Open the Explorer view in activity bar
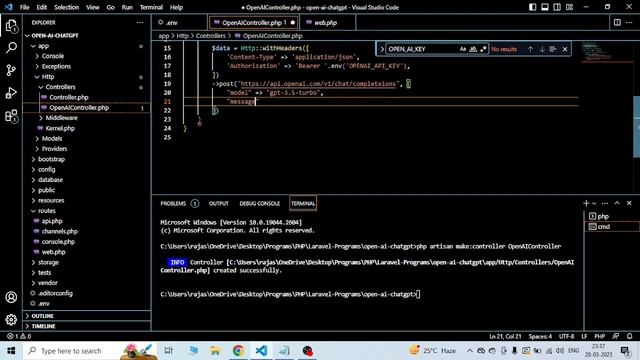Viewport: 640px width, 360px height. pyautogui.click(x=11, y=26)
